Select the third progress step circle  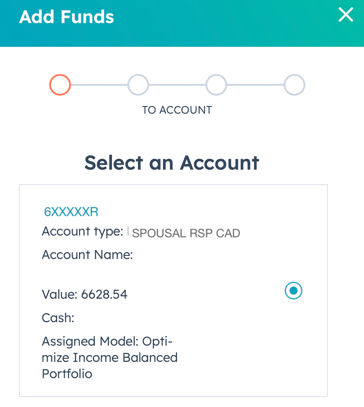point(216,85)
